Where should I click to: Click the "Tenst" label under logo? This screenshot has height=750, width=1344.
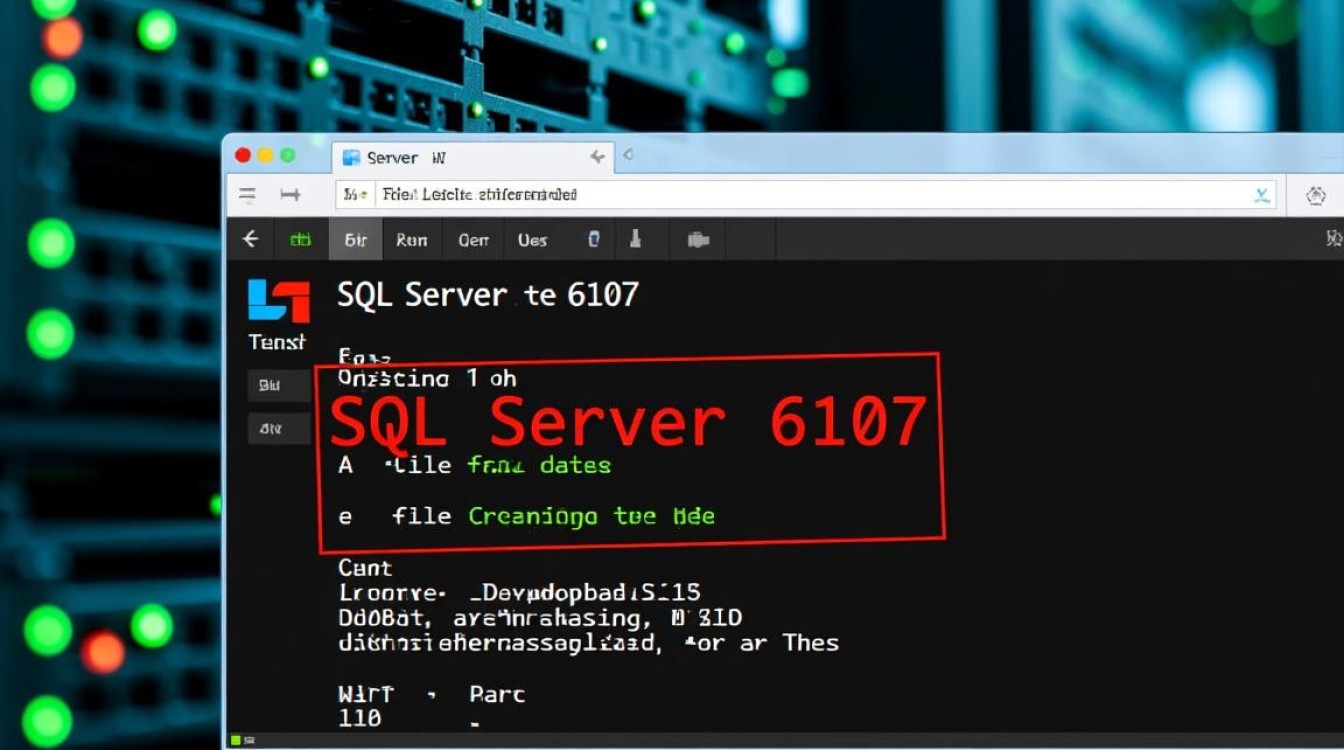[x=276, y=342]
